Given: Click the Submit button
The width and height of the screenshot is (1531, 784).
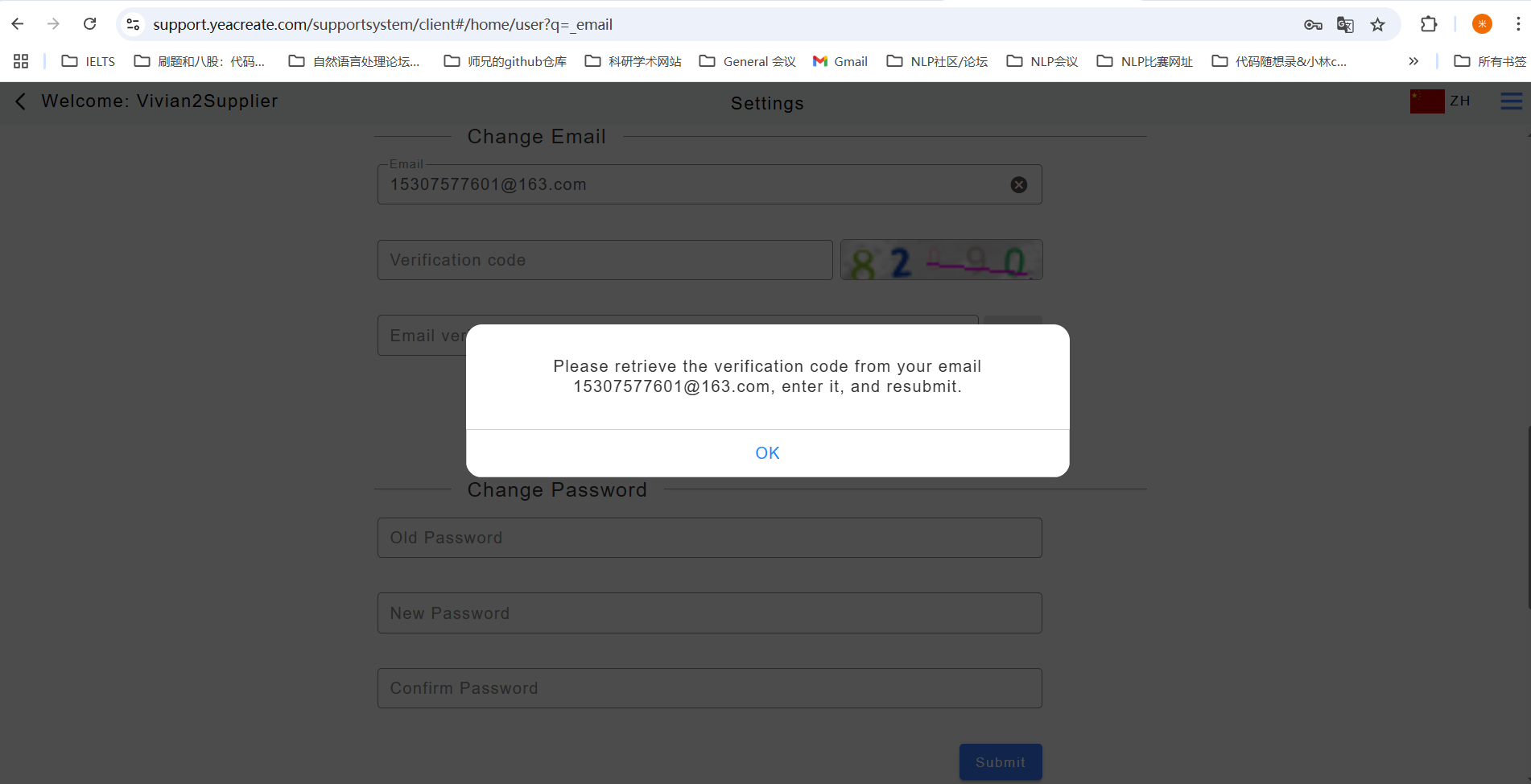Looking at the screenshot, I should pos(1001,761).
